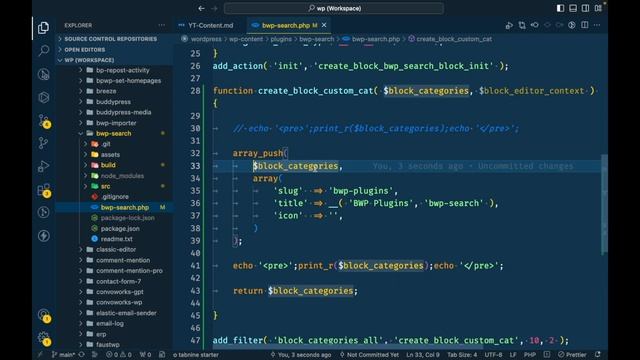
Task: Click run/debug PHP file icon in editor toolbar
Action: coord(509,25)
